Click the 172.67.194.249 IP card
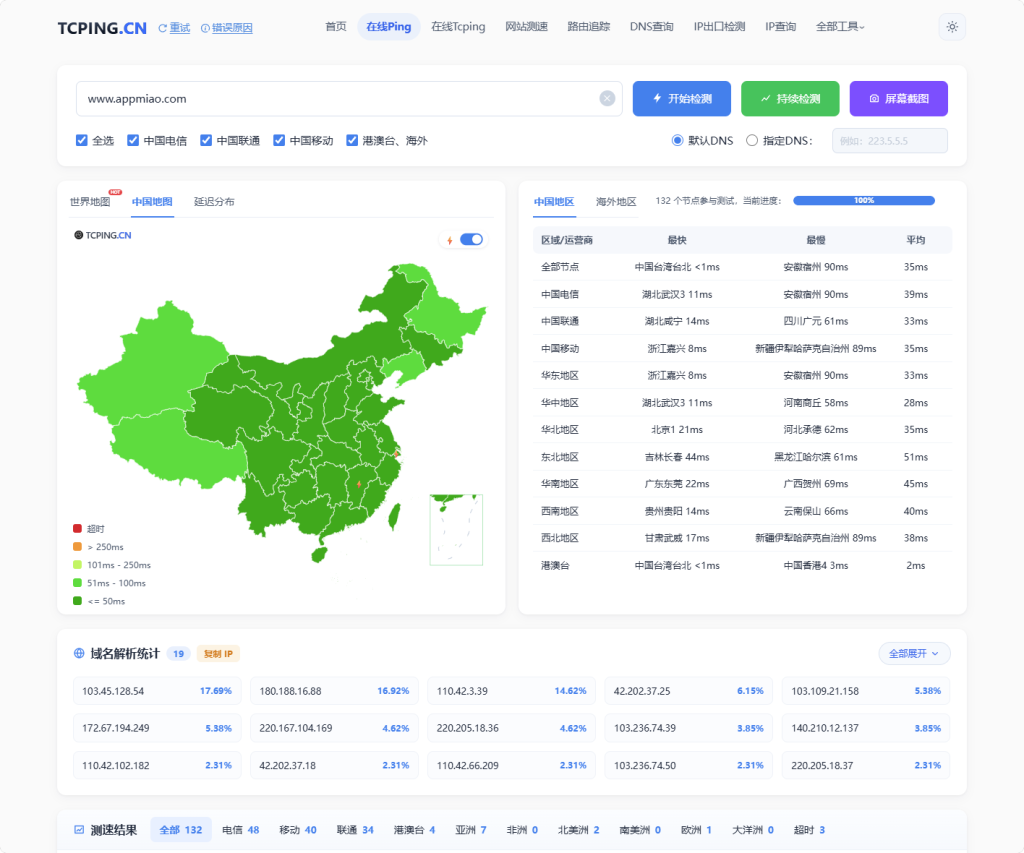Screen dimensions: 1024x853 point(157,728)
